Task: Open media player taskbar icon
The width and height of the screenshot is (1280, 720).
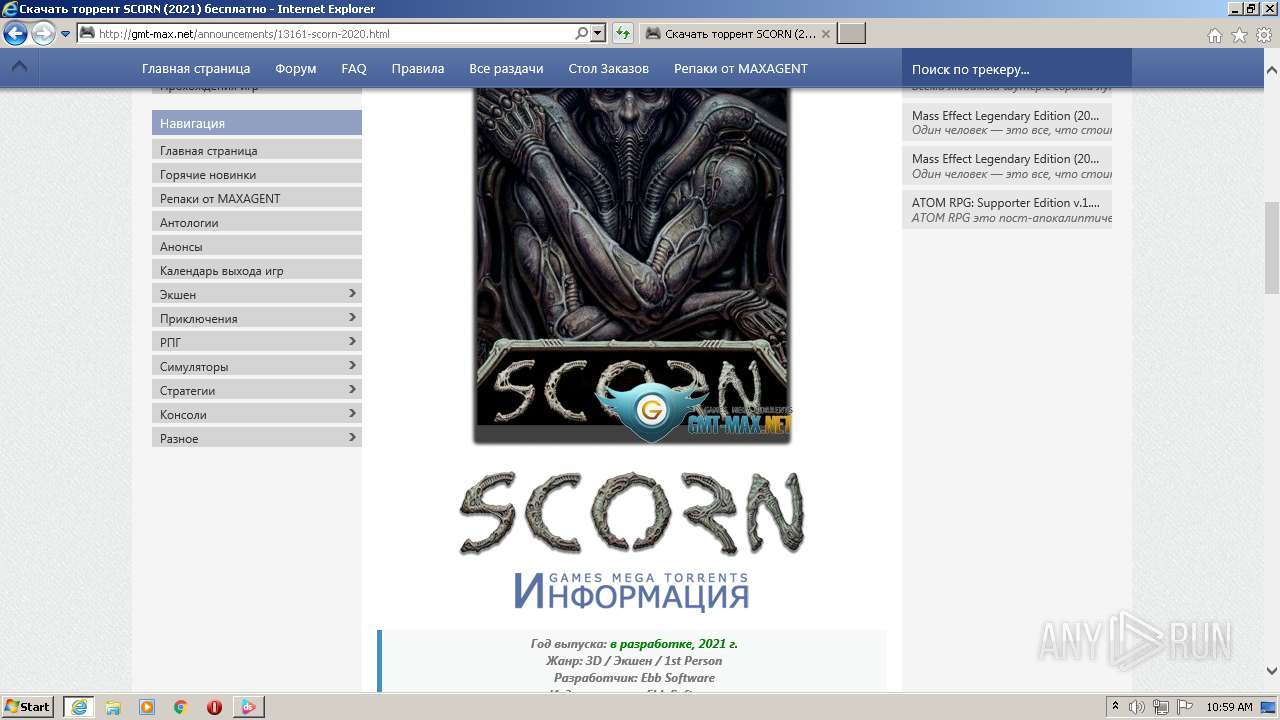Action: click(x=147, y=707)
